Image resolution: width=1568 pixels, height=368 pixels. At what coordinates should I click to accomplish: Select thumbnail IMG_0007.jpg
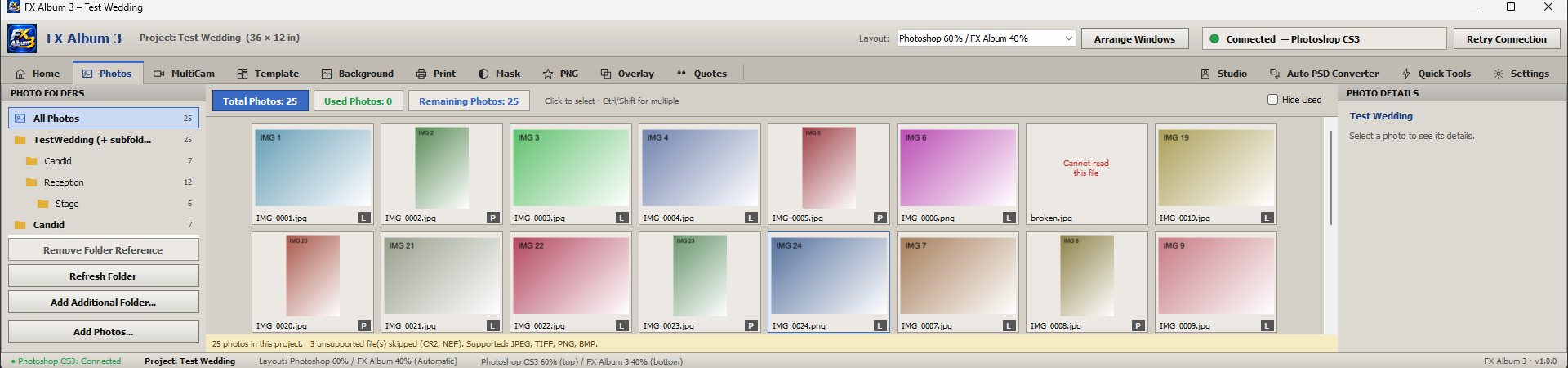[x=958, y=282]
